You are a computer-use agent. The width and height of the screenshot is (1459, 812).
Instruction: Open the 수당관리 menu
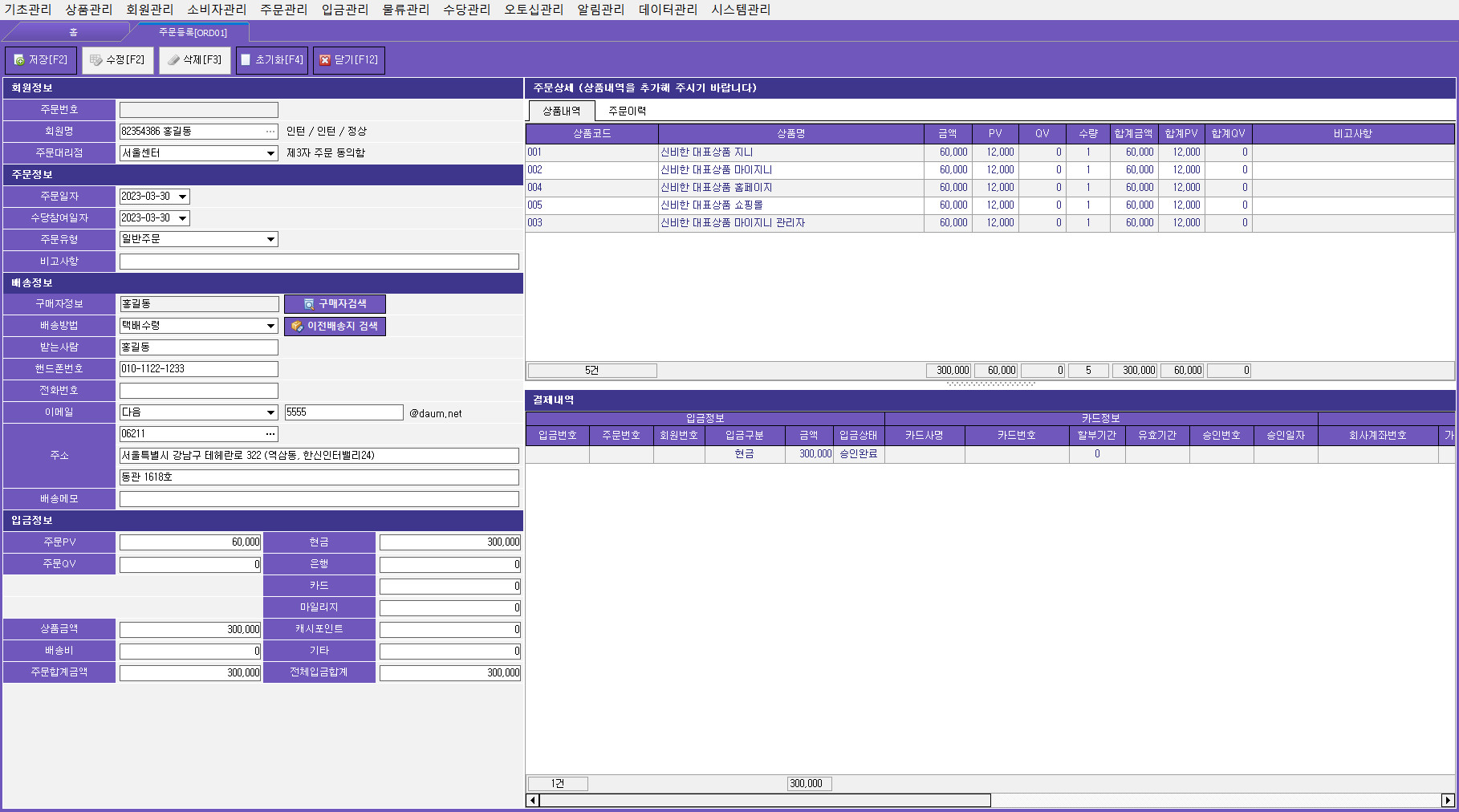coord(467,10)
